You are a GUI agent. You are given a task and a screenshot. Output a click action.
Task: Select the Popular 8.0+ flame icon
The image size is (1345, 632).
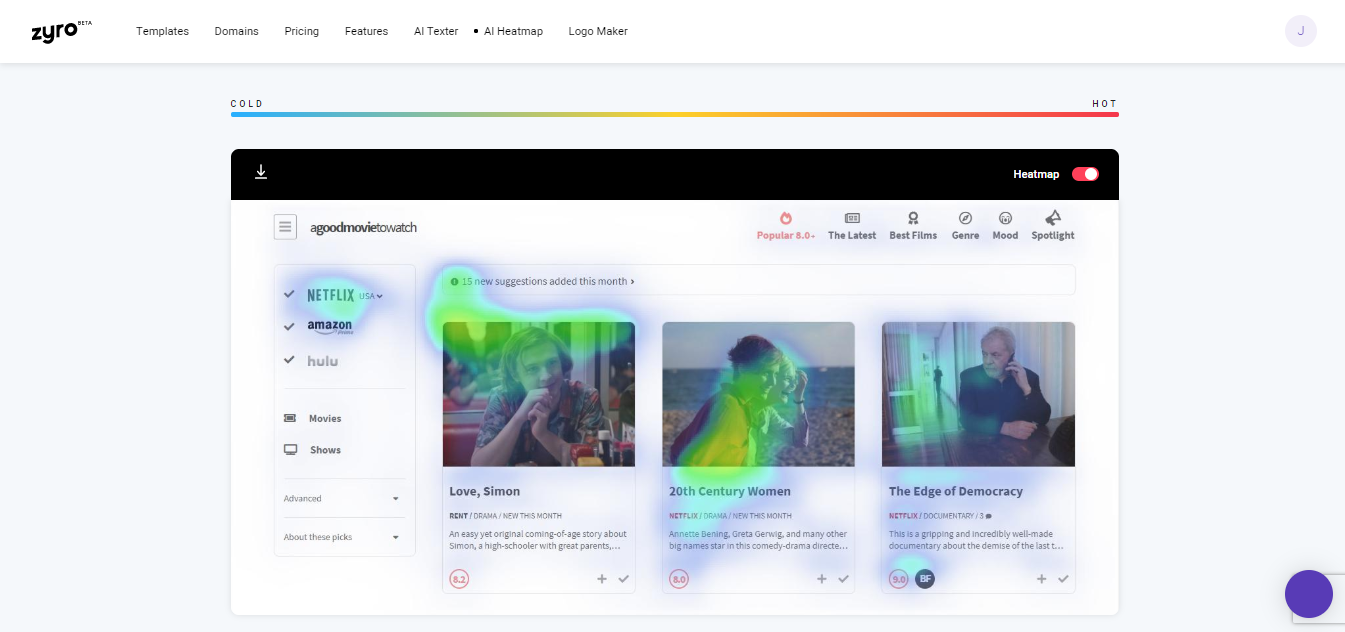pos(786,218)
